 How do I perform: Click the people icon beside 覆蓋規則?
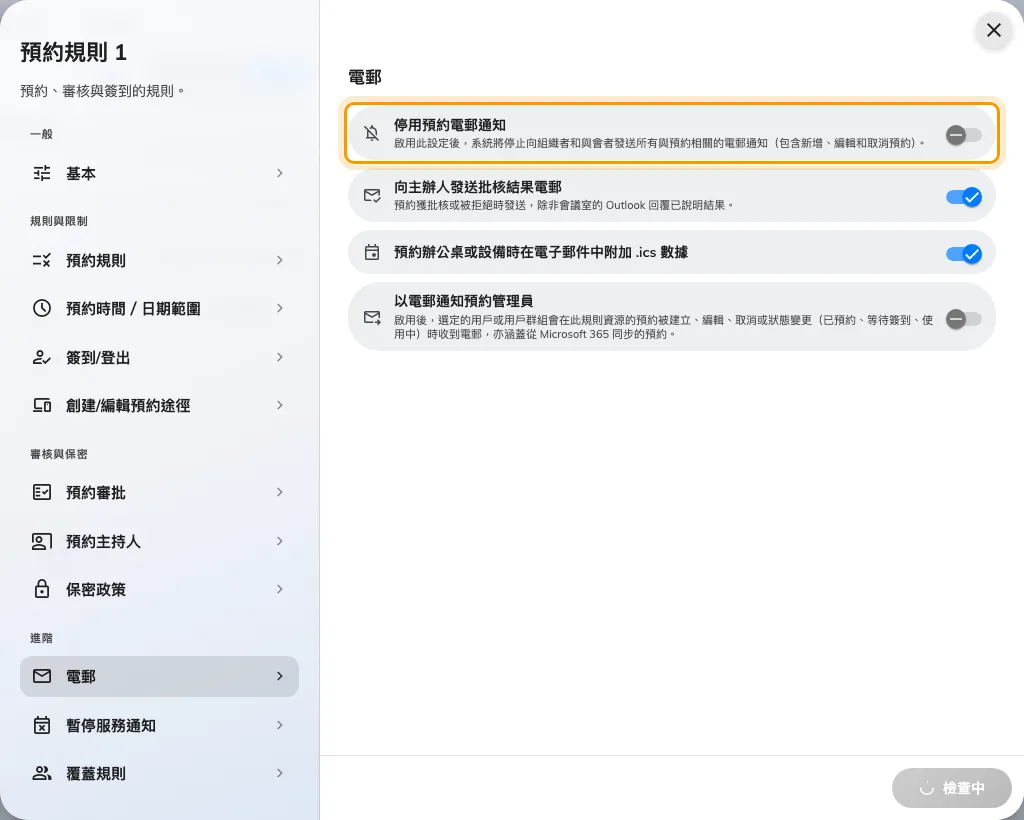[42, 774]
